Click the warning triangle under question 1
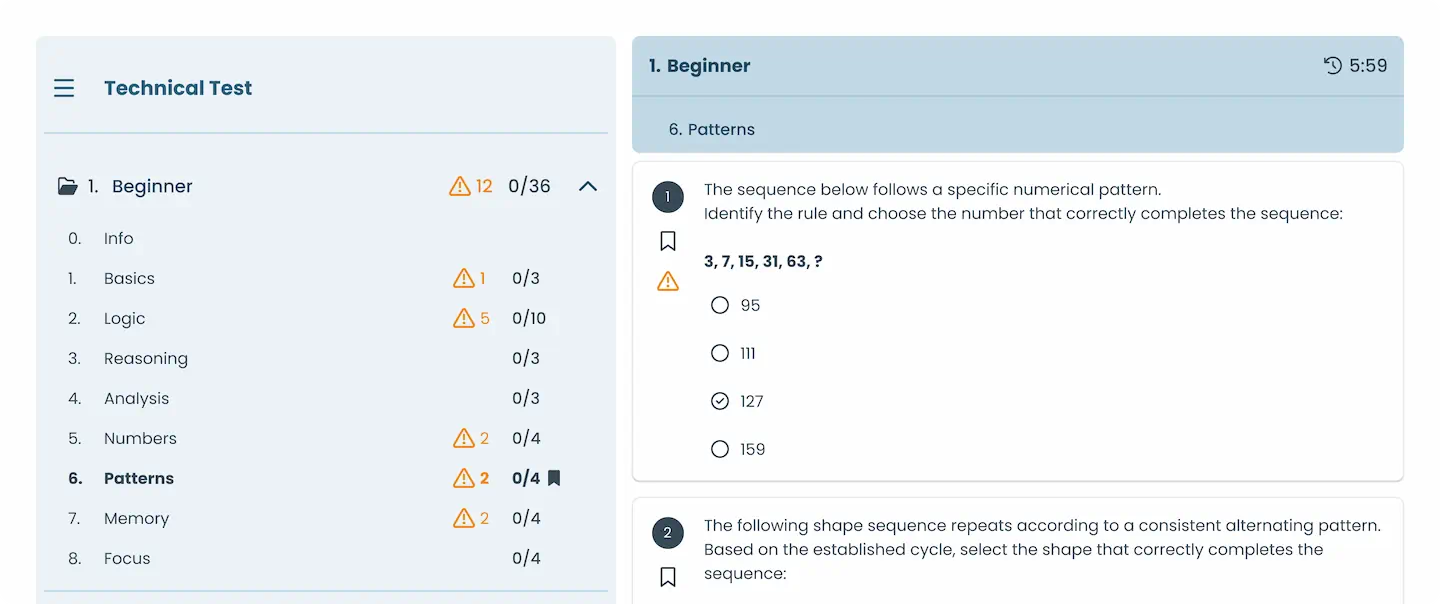Screen dimensions: 1440x604 coord(668,282)
